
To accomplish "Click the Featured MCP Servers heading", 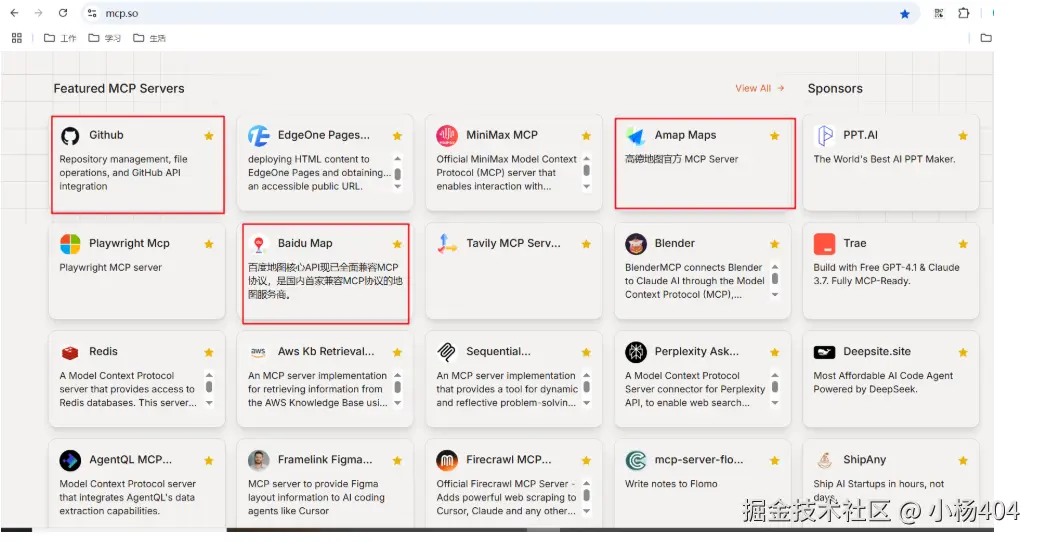I will point(119,89).
